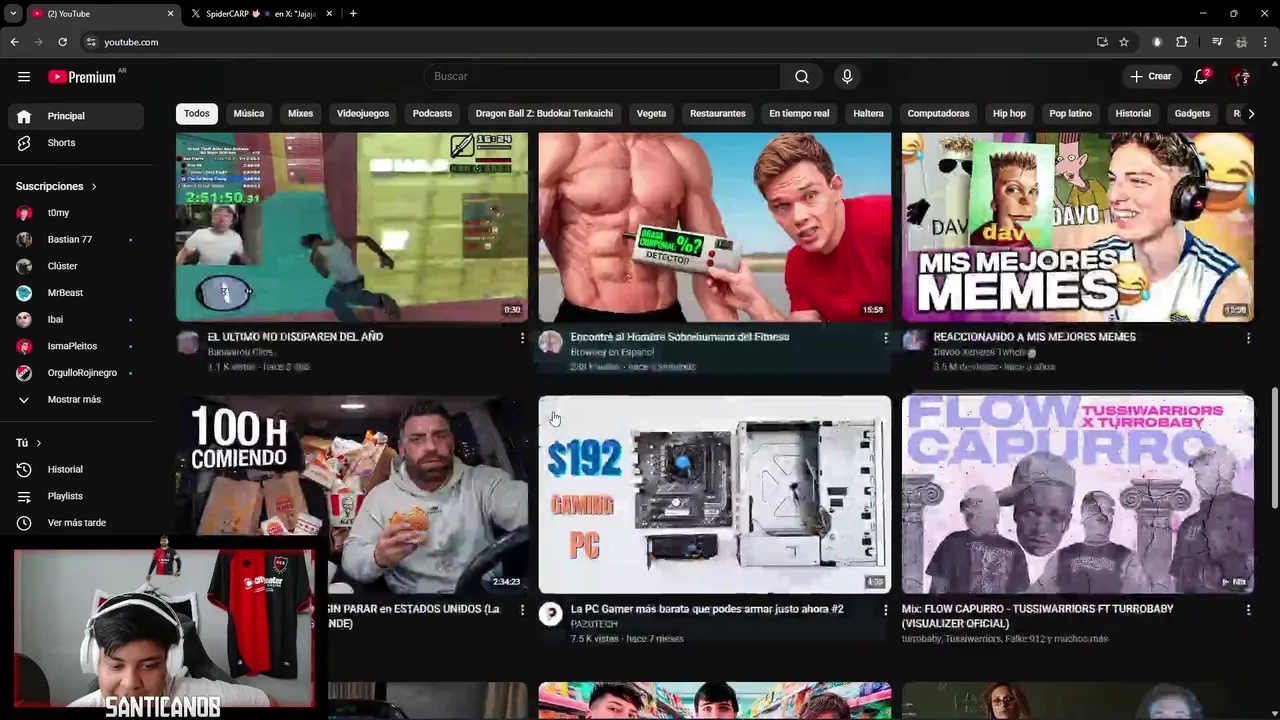The image size is (1280, 720).
Task: Open the media control music-note icon
Action: tap(1217, 42)
